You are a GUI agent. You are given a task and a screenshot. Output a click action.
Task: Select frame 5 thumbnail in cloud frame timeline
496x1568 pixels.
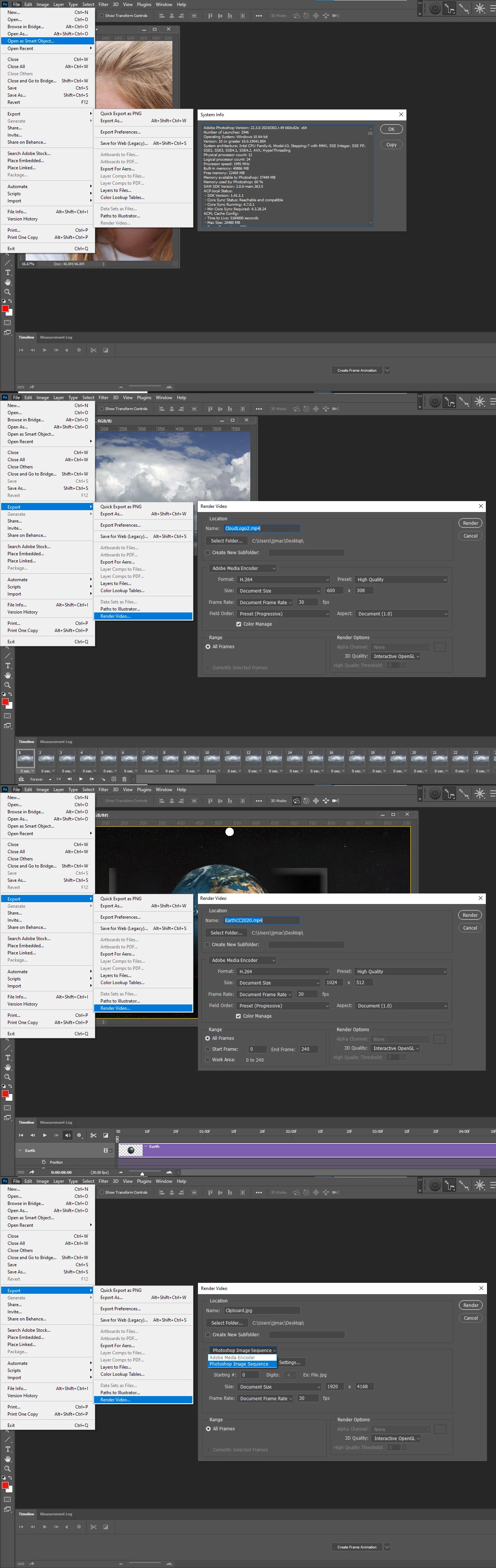tap(108, 758)
